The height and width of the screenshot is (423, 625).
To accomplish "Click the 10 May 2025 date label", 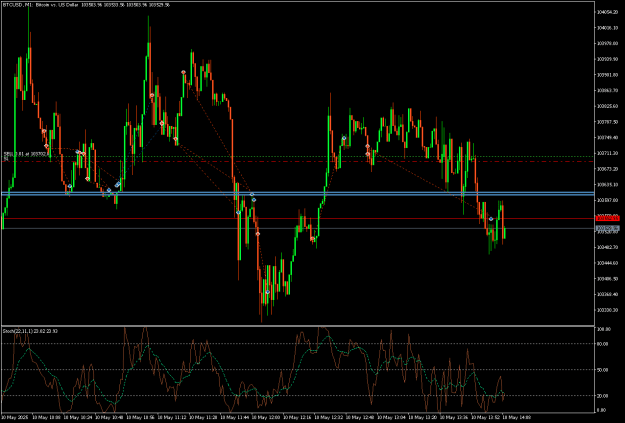I will tap(13, 417).
